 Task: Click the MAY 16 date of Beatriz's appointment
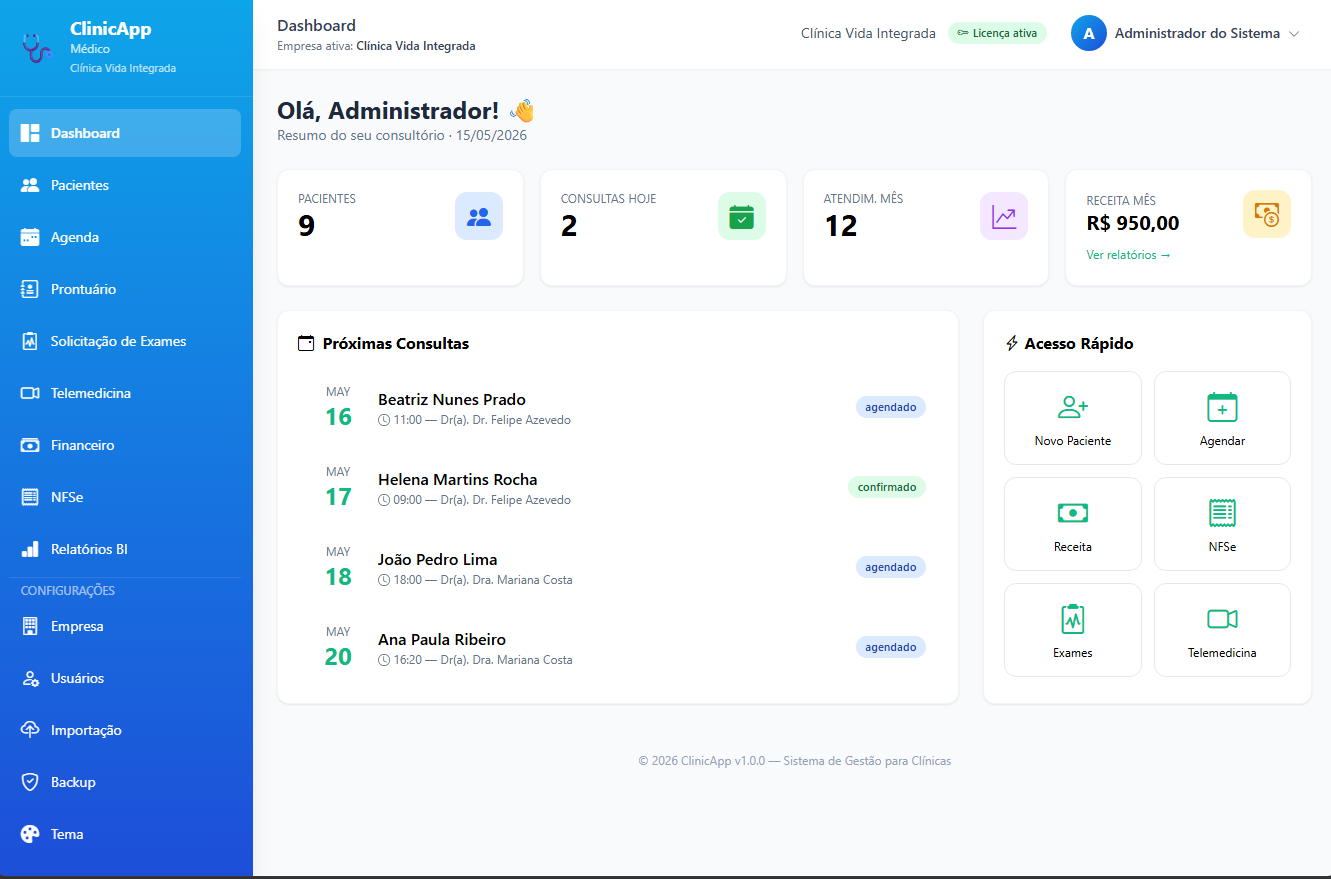338,407
